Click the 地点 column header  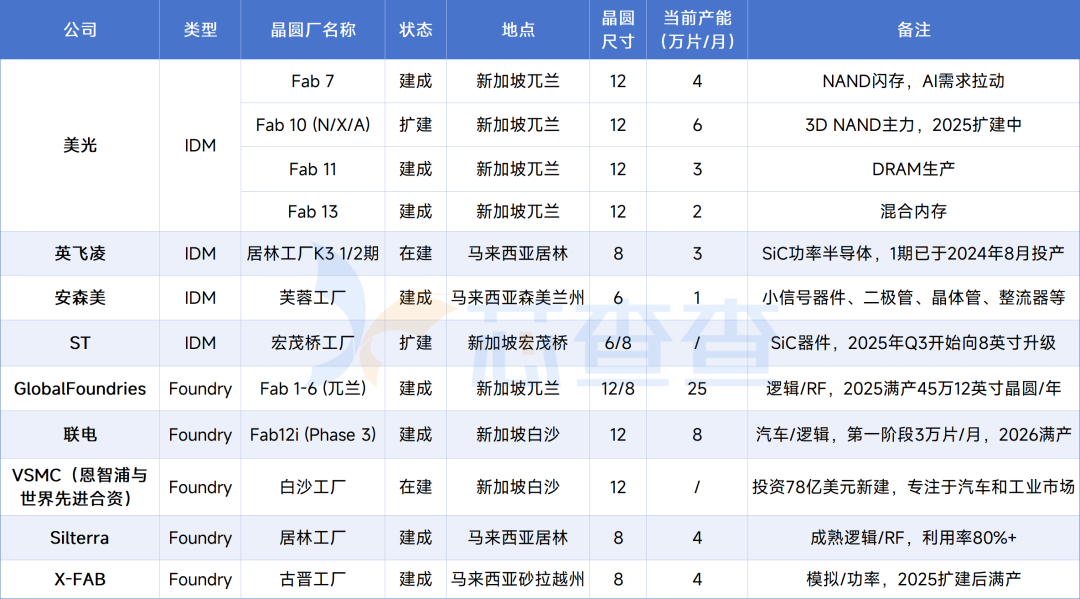tap(518, 30)
